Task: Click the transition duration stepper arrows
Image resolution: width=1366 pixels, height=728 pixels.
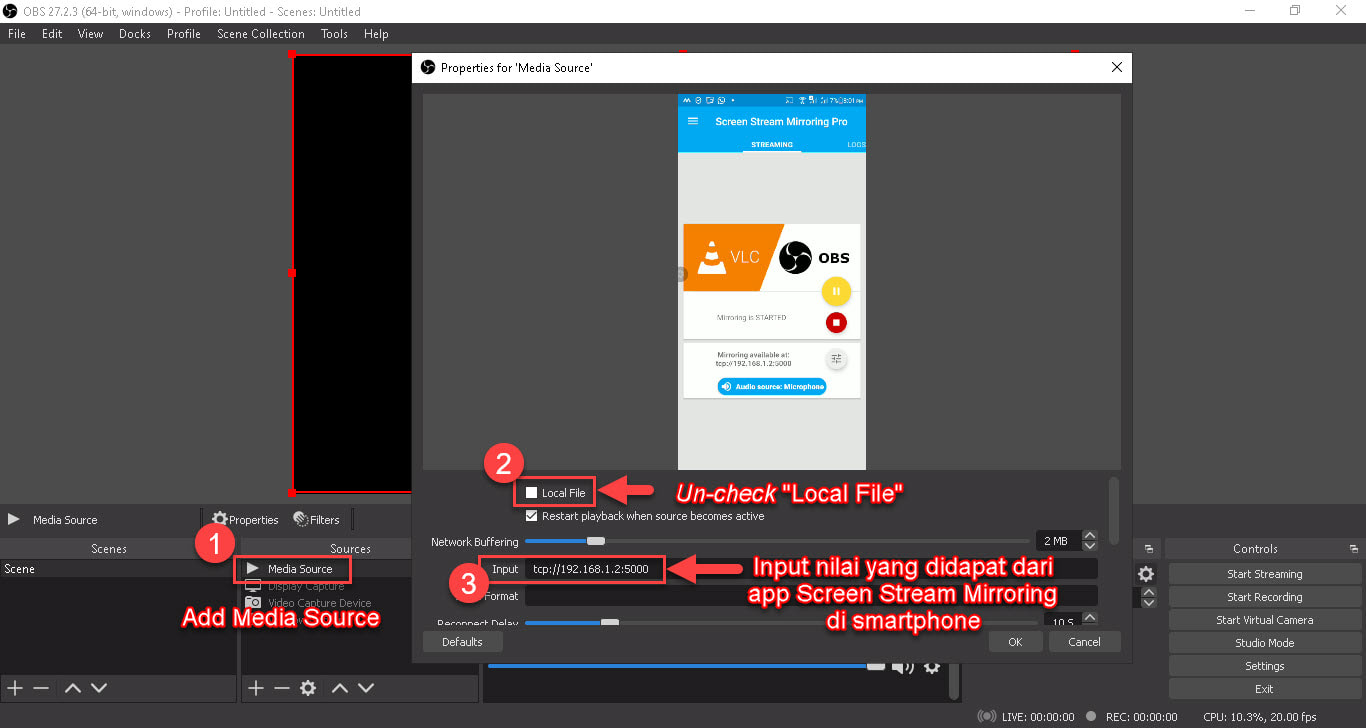Action: point(1149,597)
